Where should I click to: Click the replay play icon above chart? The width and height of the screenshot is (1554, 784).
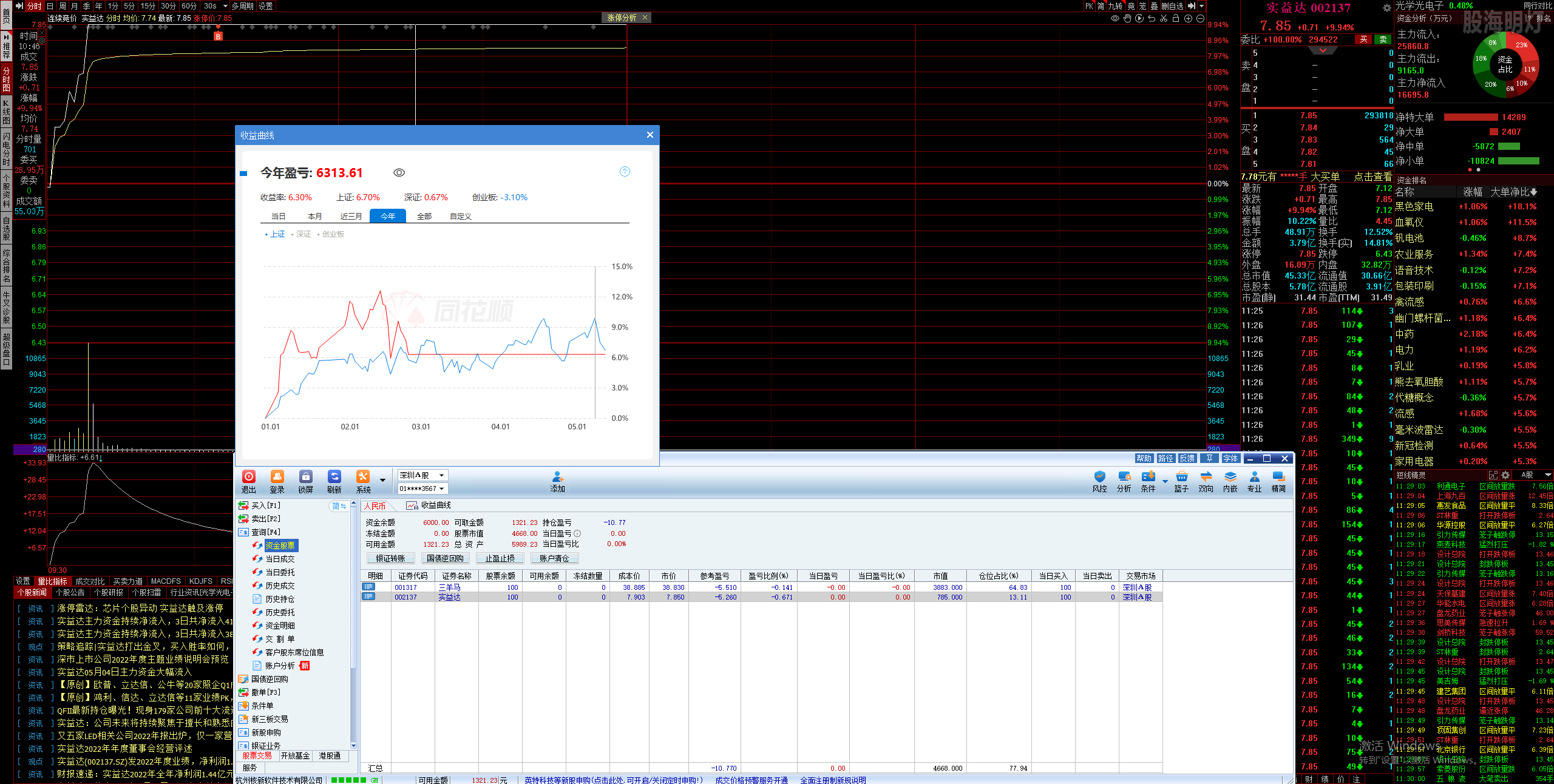point(1139,18)
